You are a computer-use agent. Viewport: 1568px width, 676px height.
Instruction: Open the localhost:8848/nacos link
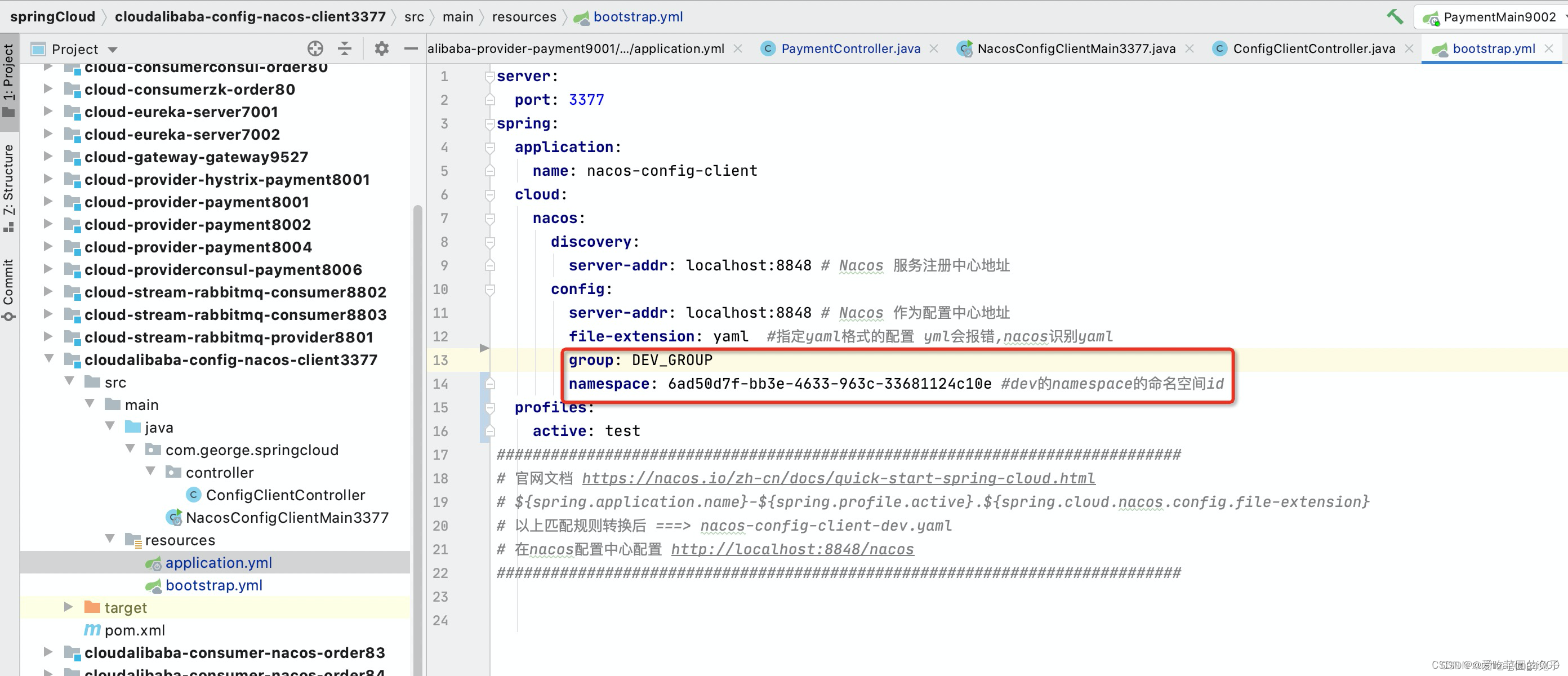[x=792, y=549]
